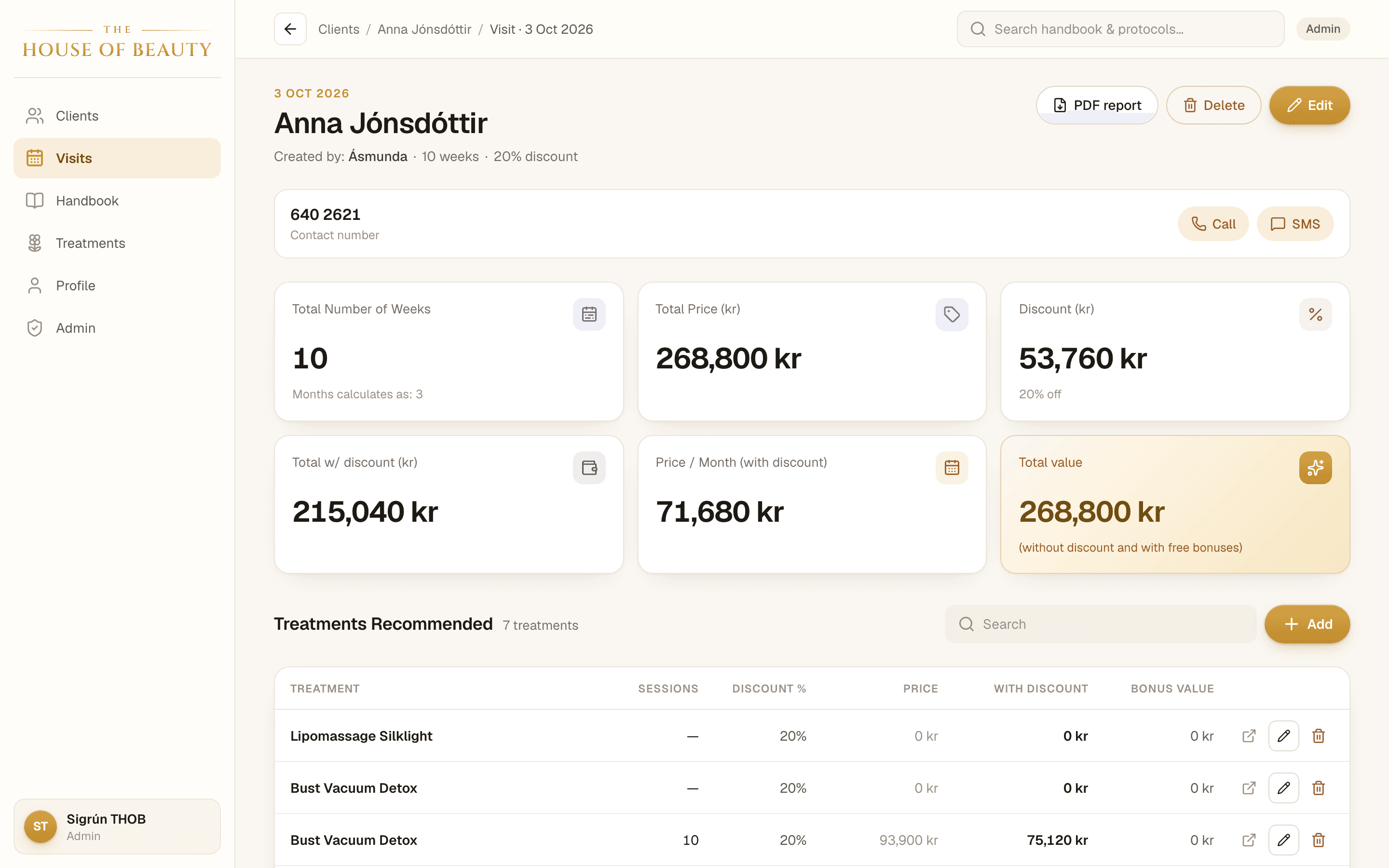Viewport: 1389px width, 868px height.
Task: Click the '7 treatments' count label
Action: (540, 625)
